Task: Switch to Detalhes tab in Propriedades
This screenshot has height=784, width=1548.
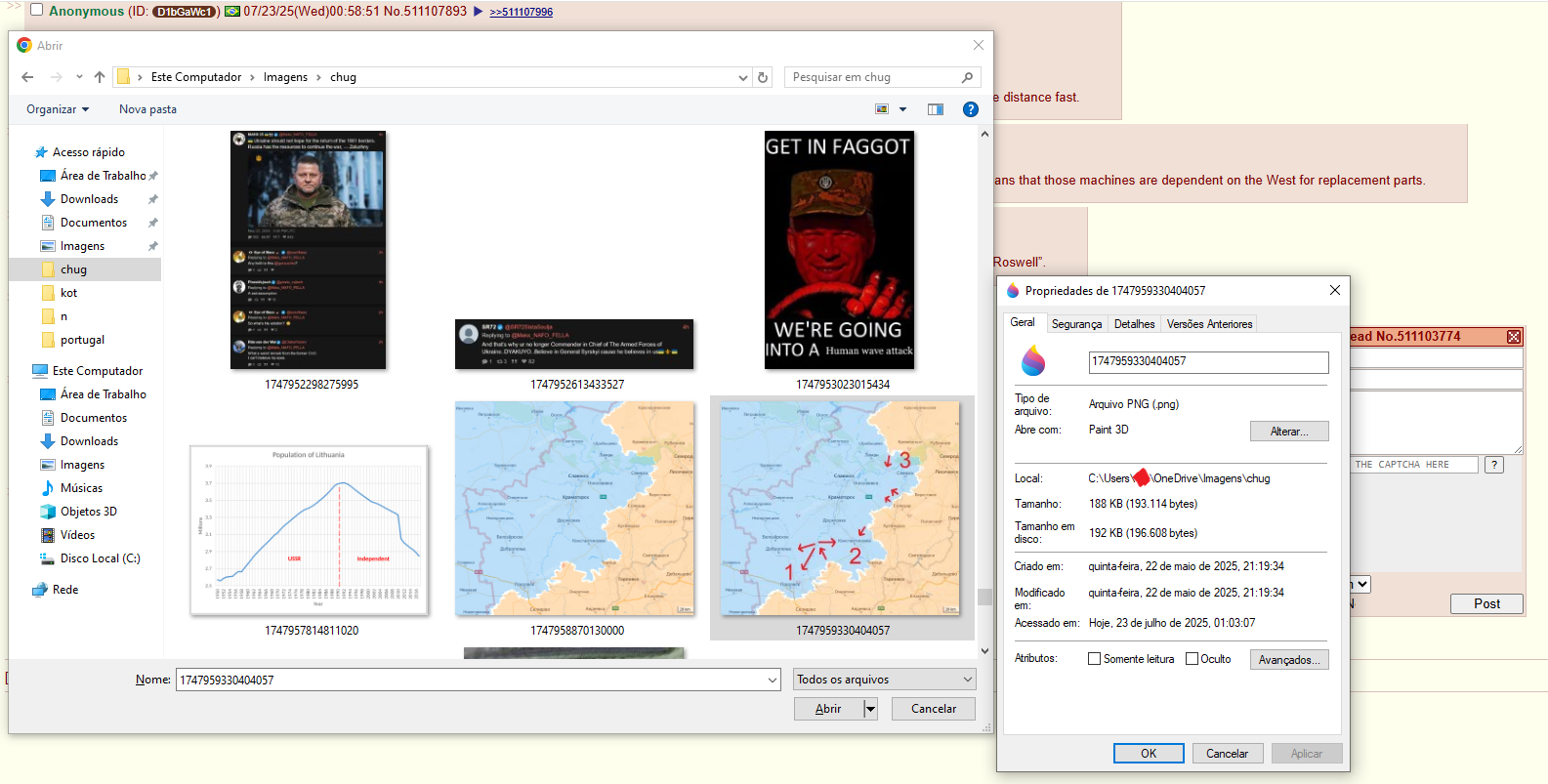Action: pos(1134,324)
